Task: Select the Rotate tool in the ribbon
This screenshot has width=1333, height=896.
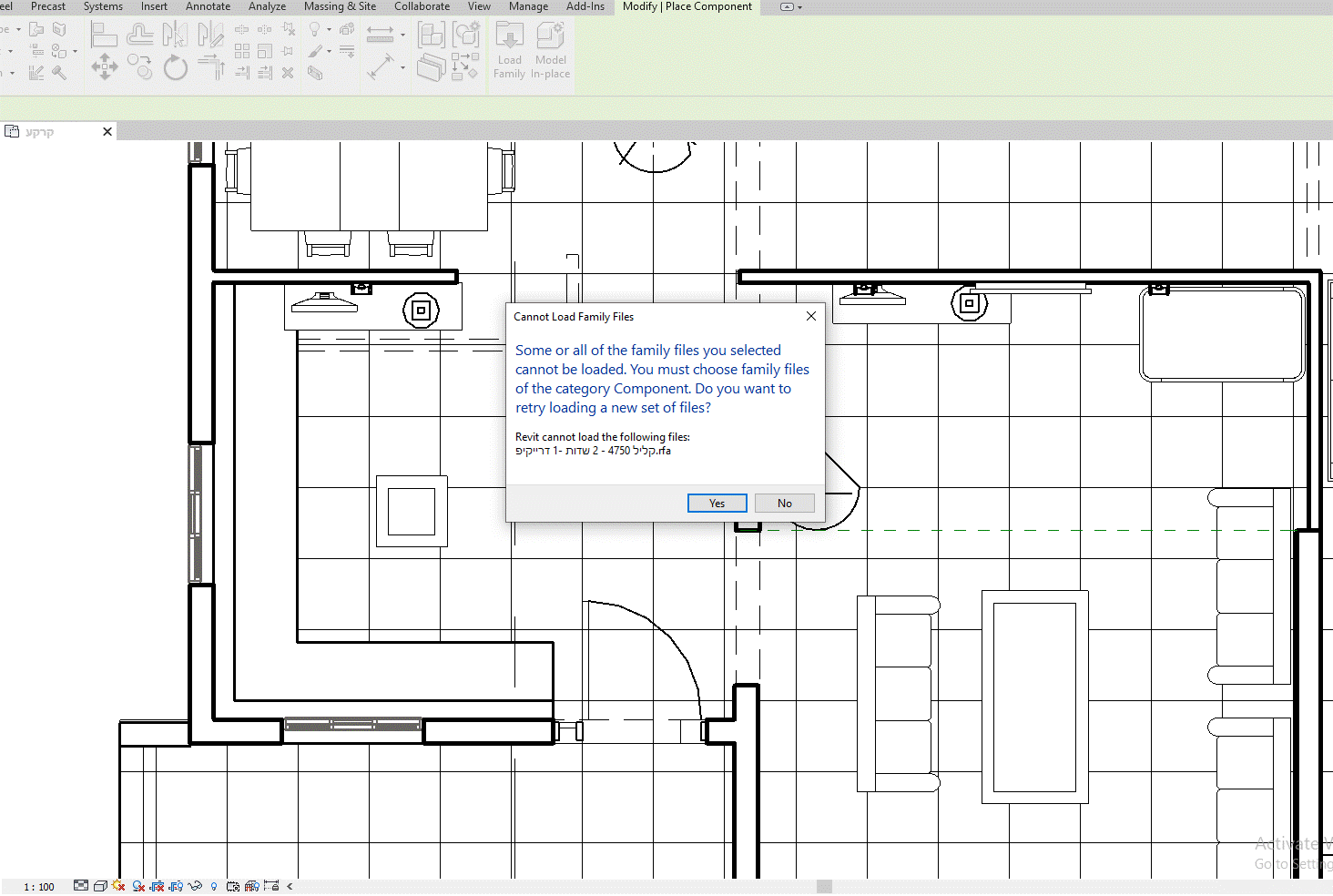Action: (176, 67)
